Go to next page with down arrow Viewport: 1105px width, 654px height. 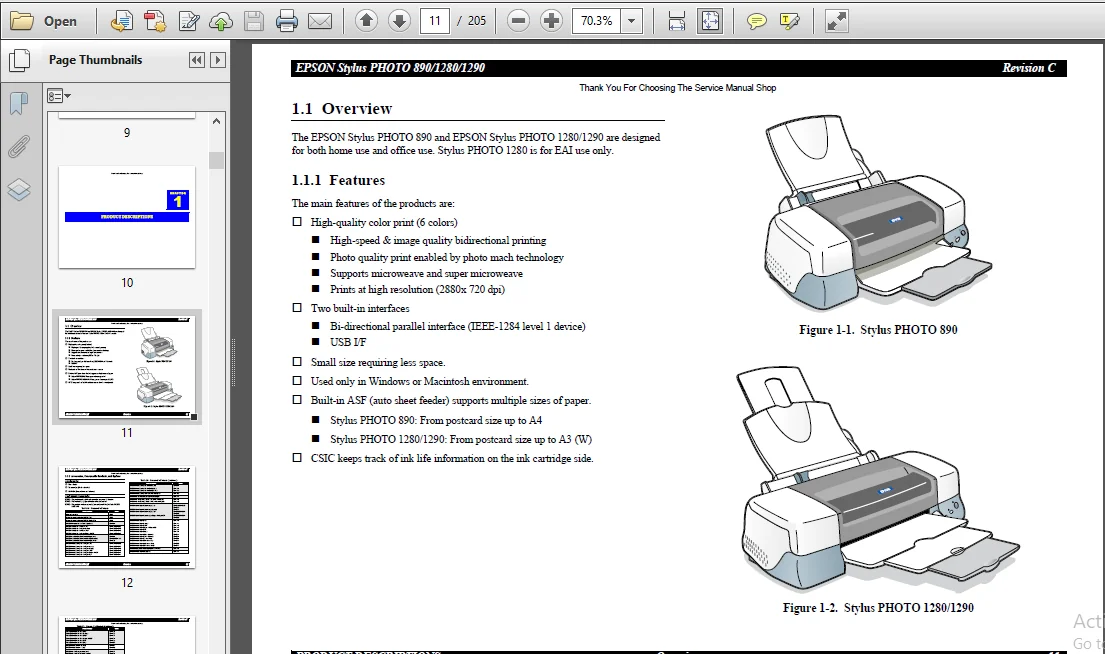tap(400, 21)
